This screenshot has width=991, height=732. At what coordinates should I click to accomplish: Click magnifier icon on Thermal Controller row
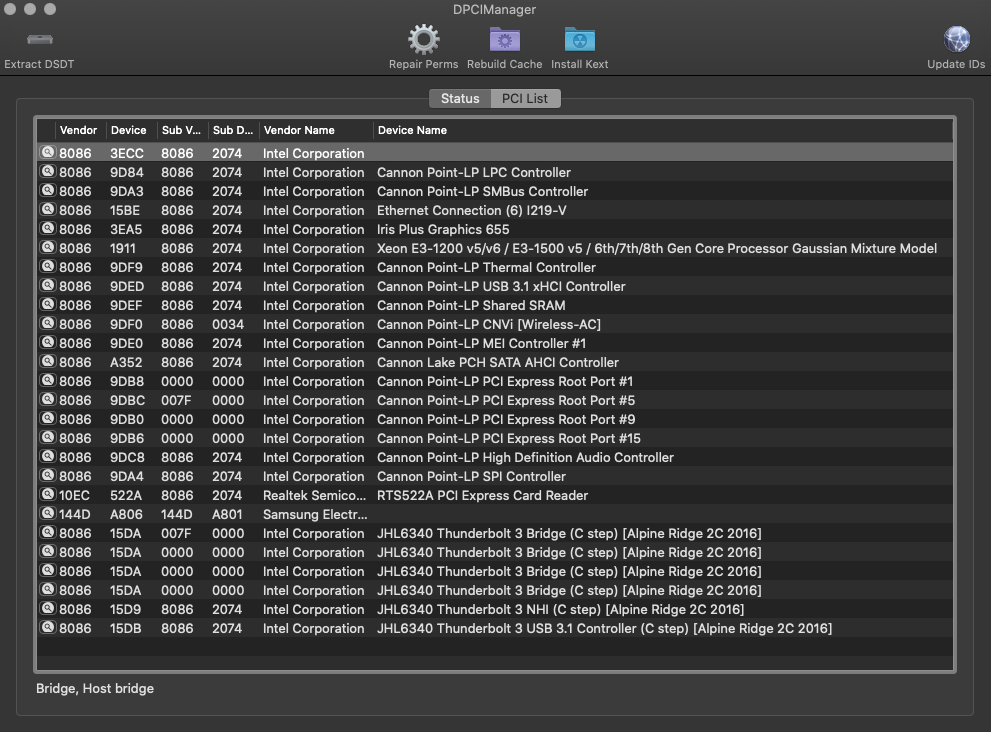pyautogui.click(x=47, y=266)
